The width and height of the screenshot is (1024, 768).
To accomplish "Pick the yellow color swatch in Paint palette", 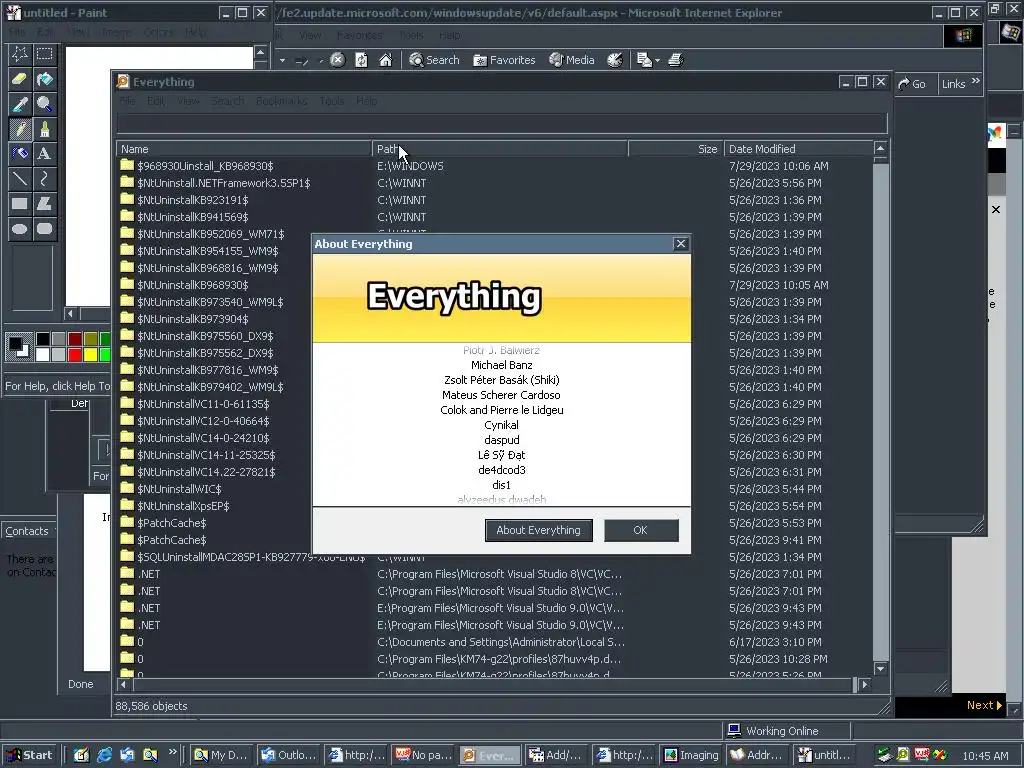I will click(x=91, y=355).
